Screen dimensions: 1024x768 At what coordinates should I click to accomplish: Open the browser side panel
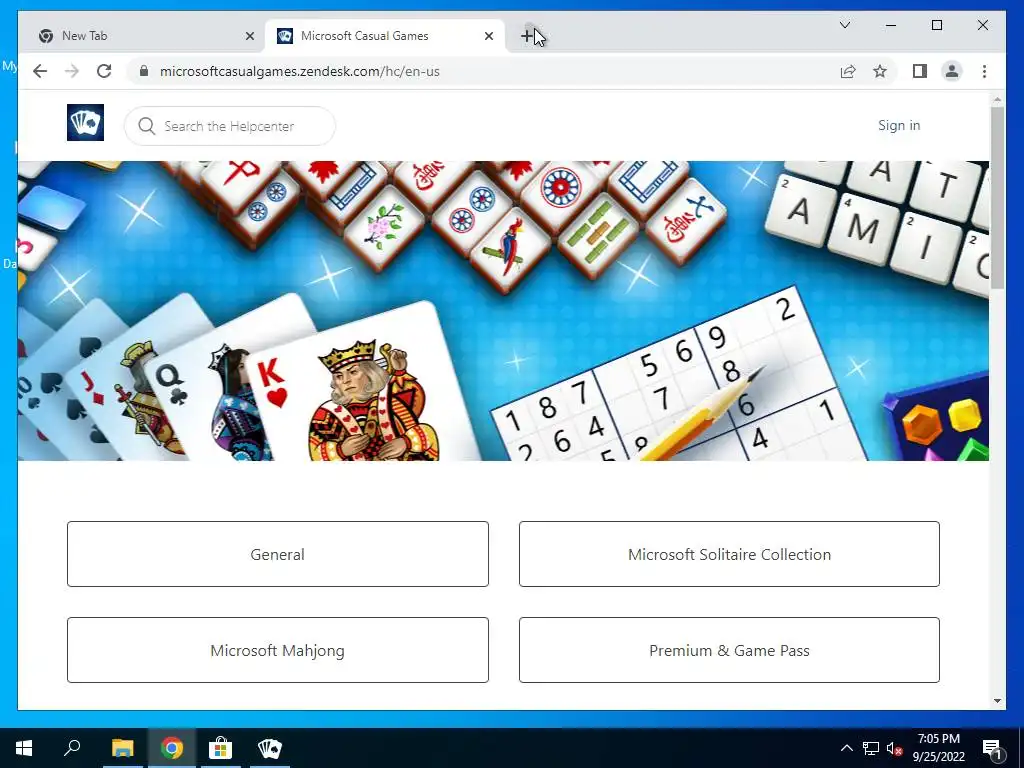pos(920,71)
